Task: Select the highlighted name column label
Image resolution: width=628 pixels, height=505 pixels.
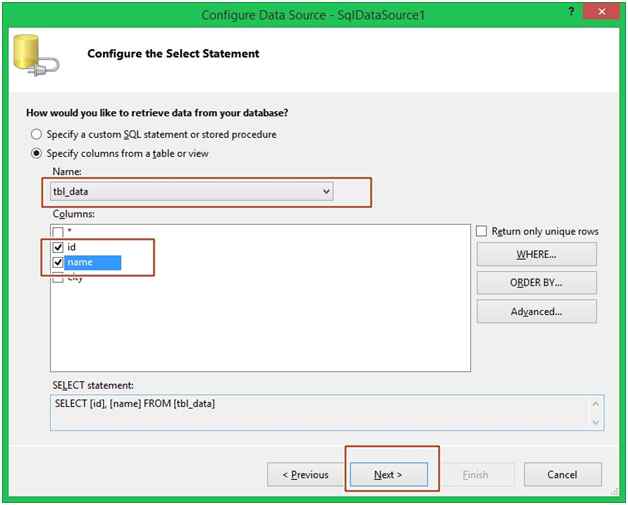Action: (93, 262)
